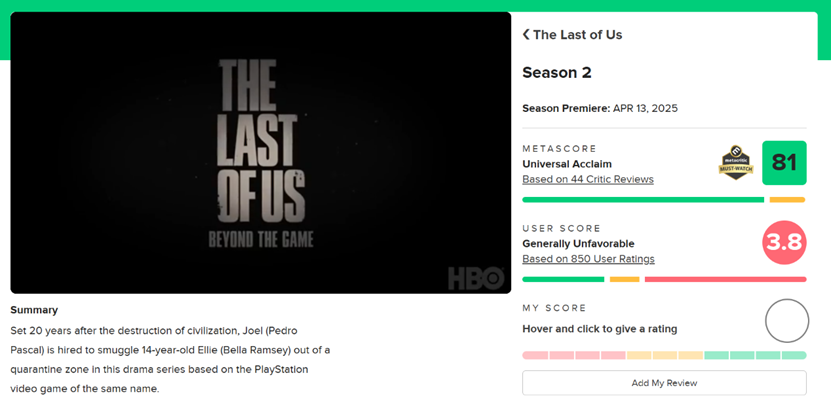
Task: Go back via The Last of Us title
Action: pos(577,35)
